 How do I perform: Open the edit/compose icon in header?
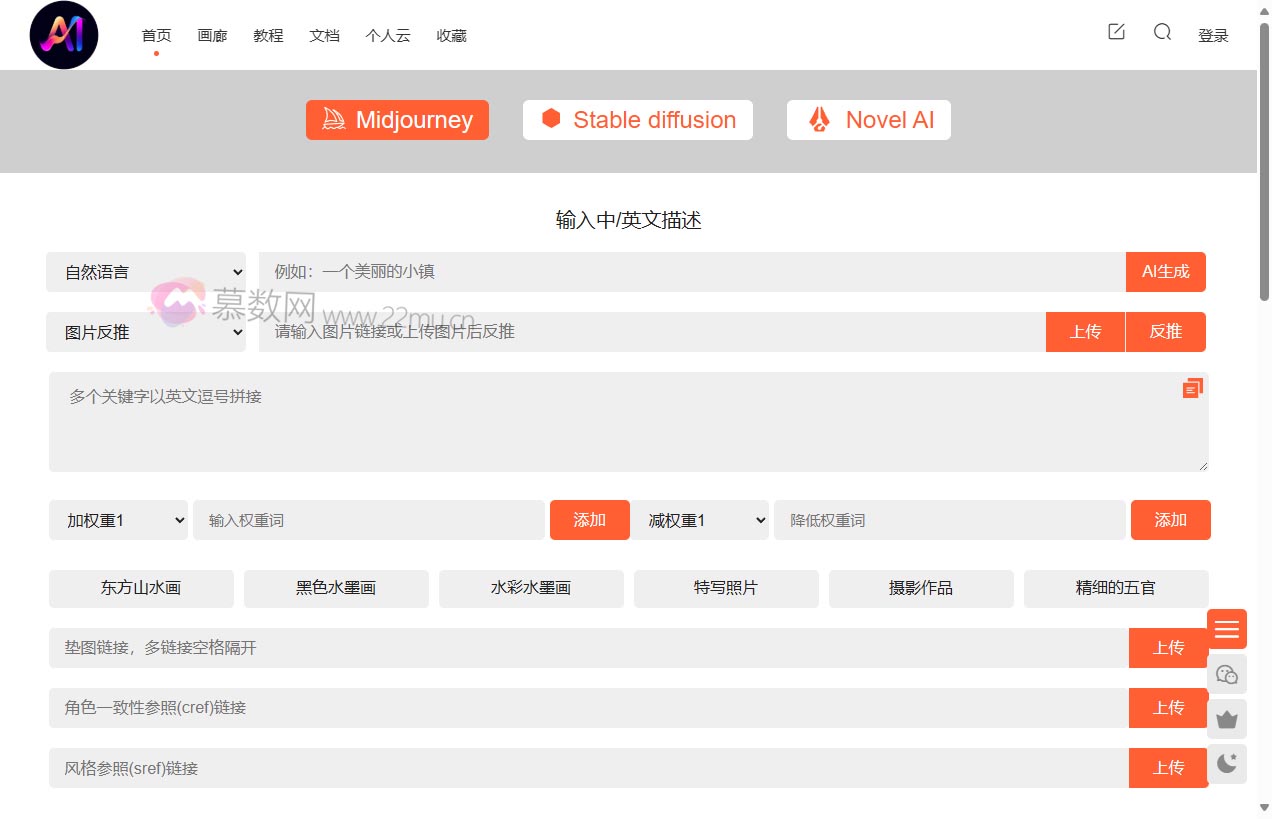(1116, 32)
